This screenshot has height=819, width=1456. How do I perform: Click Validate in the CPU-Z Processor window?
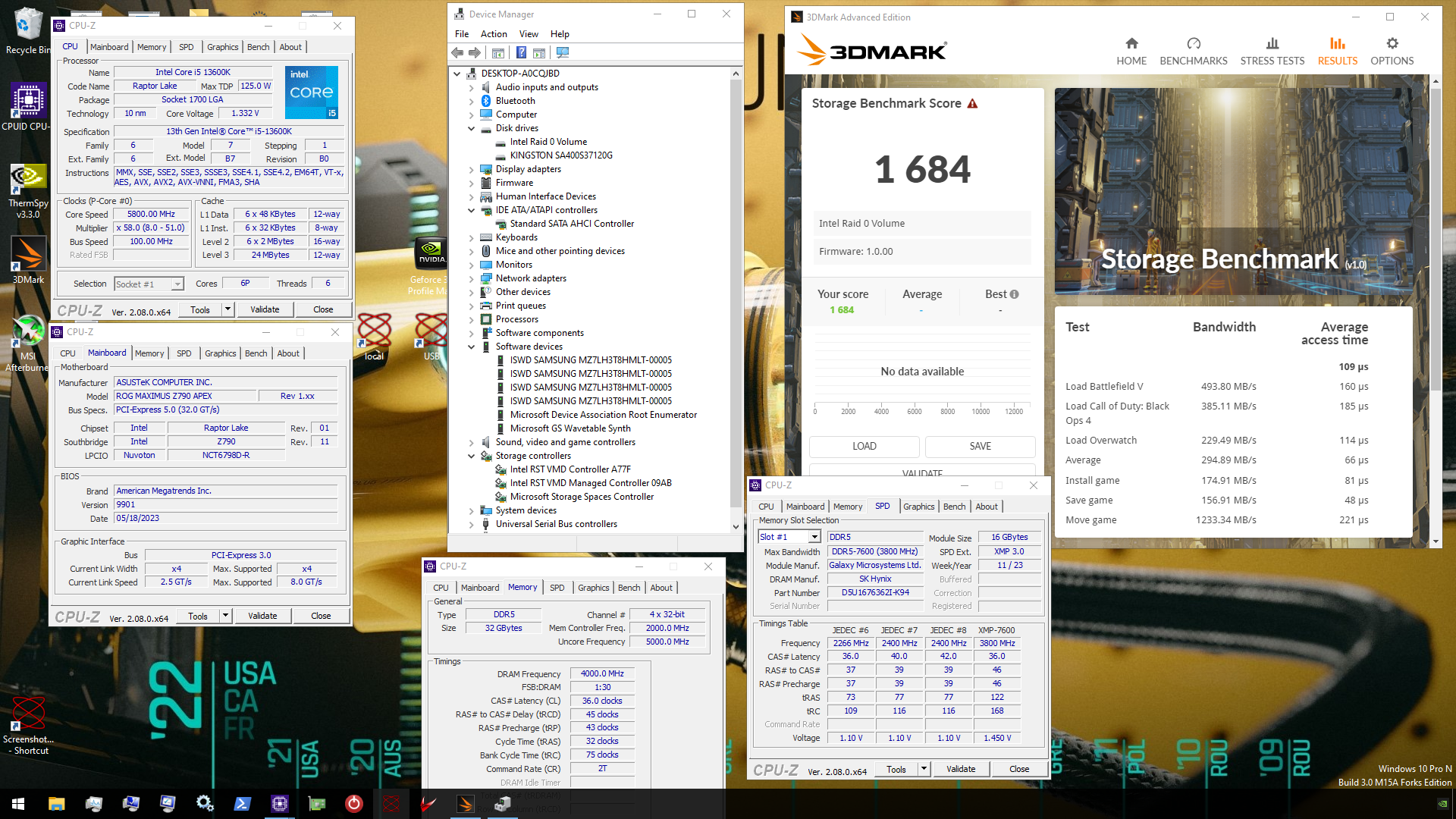click(265, 310)
